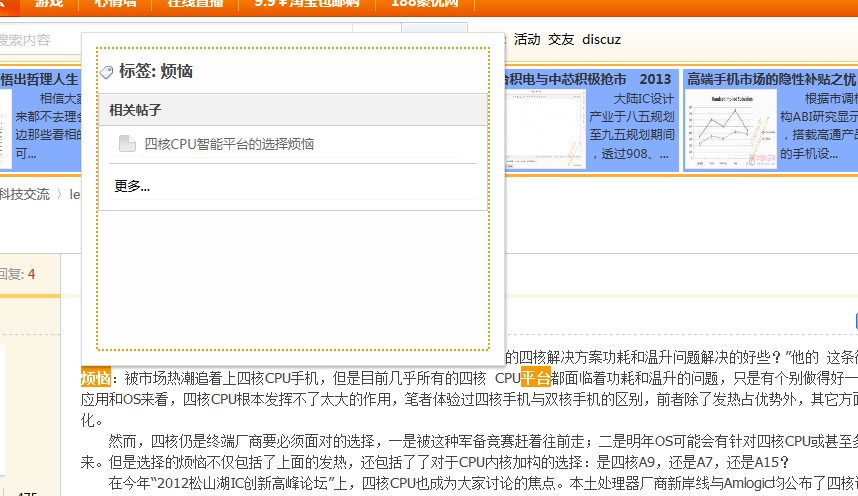858x496 pixels.
Task: Click the 活动 hot search keyword
Action: pyautogui.click(x=527, y=40)
